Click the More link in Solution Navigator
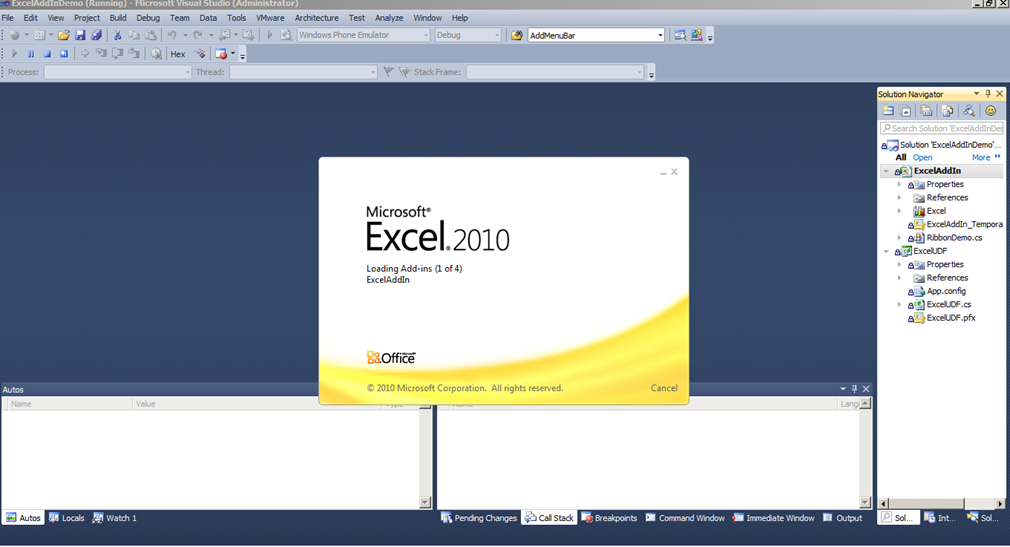The width and height of the screenshot is (1010, 547). pyautogui.click(x=981, y=157)
